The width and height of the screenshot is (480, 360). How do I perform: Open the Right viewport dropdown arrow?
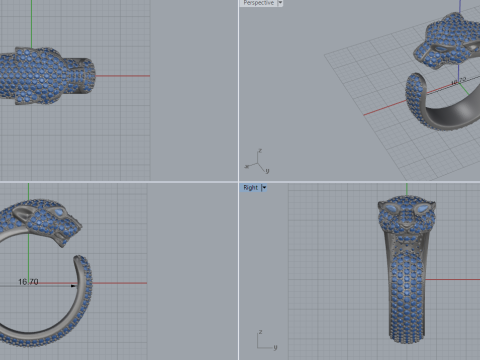[x=264, y=188]
